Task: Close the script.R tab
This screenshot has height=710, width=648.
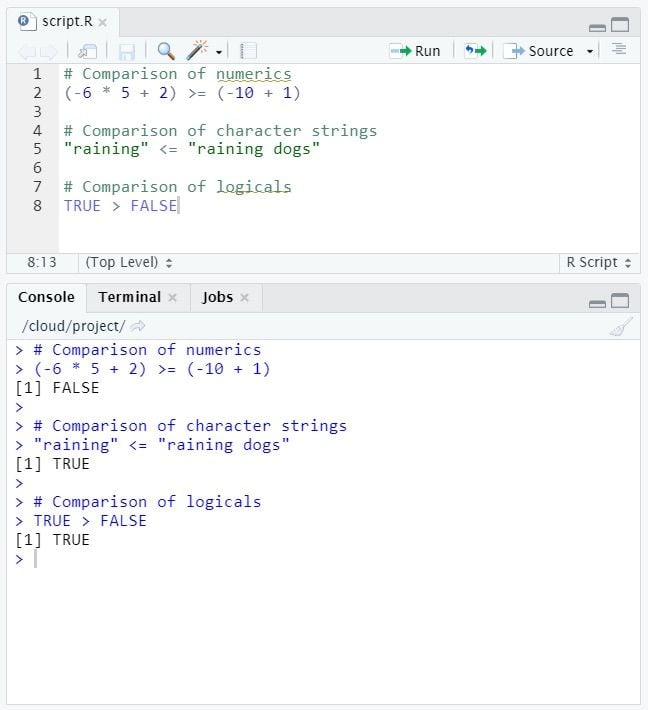Action: click(x=103, y=22)
